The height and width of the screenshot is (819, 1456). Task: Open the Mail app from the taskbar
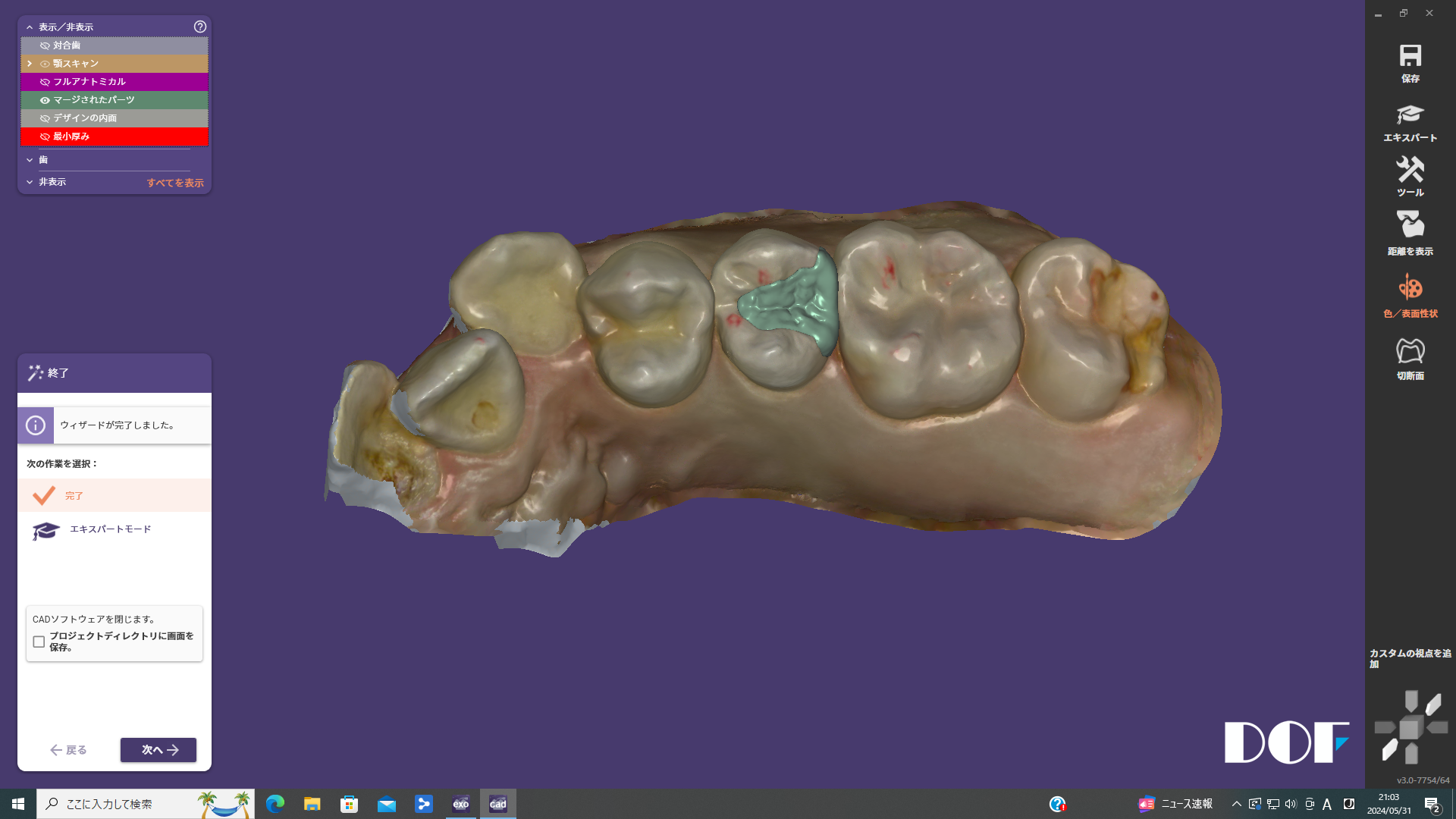tap(386, 804)
